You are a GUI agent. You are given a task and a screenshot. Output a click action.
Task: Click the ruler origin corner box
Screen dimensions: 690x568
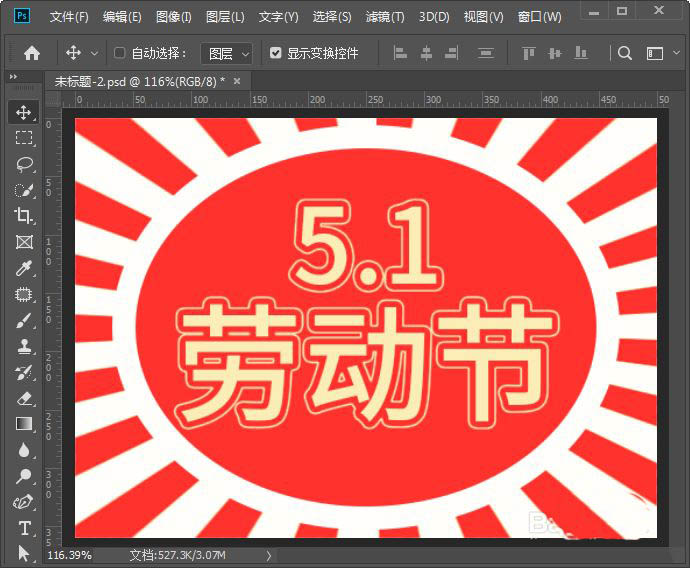53,99
